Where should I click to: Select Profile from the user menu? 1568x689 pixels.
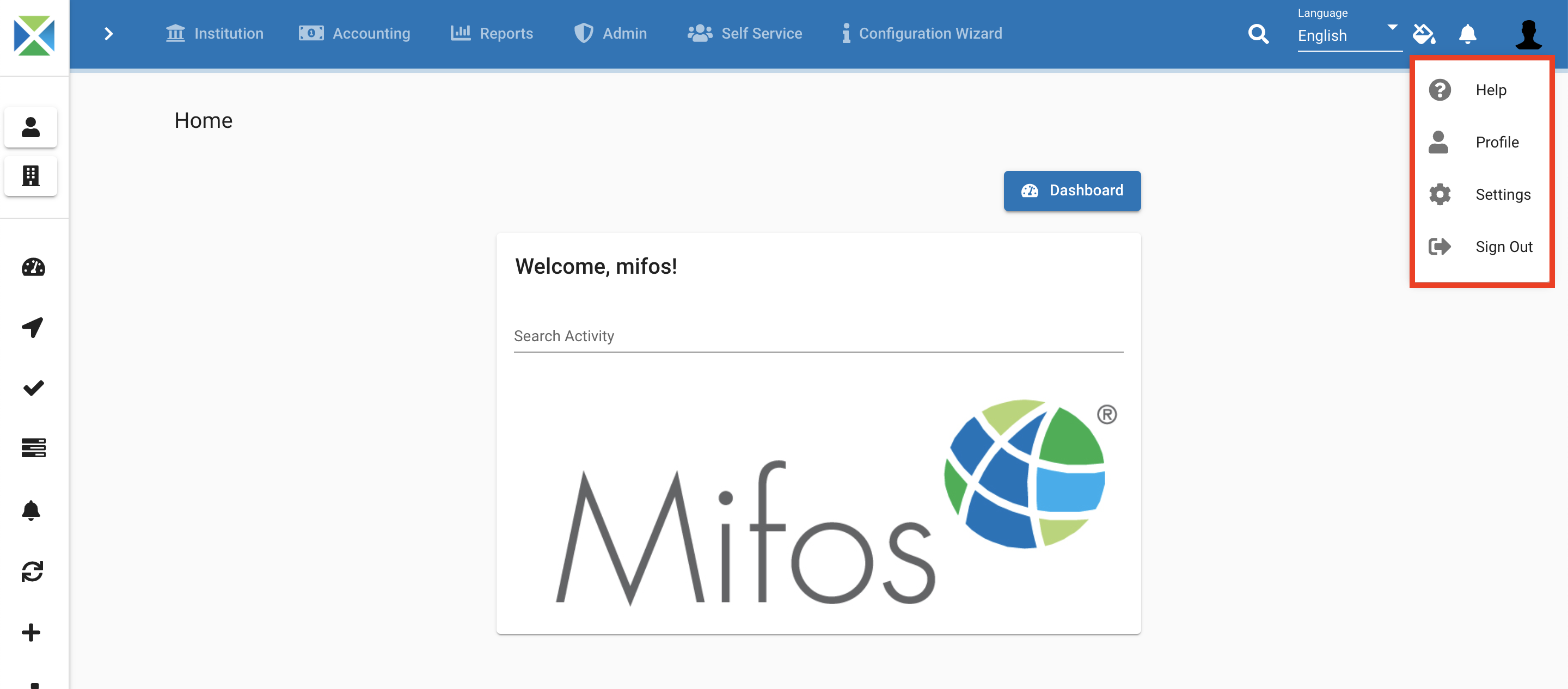click(x=1481, y=143)
